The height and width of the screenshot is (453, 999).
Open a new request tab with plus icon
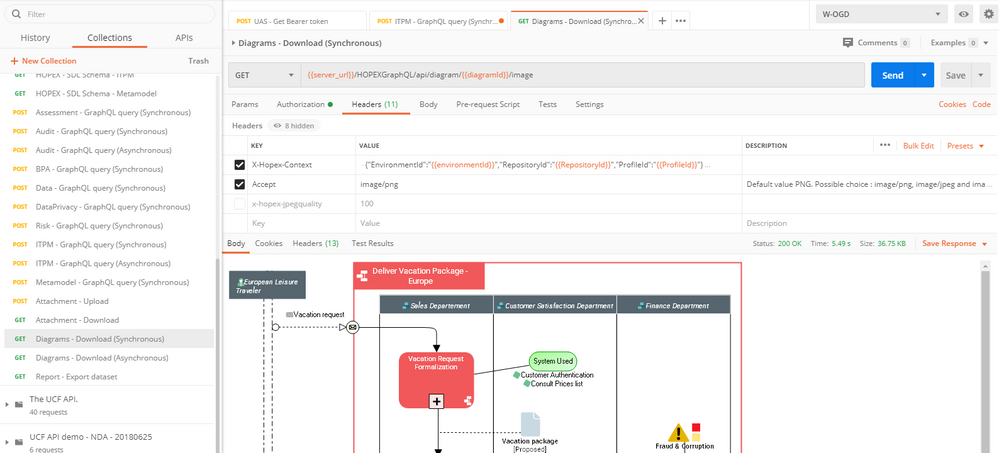(x=662, y=20)
